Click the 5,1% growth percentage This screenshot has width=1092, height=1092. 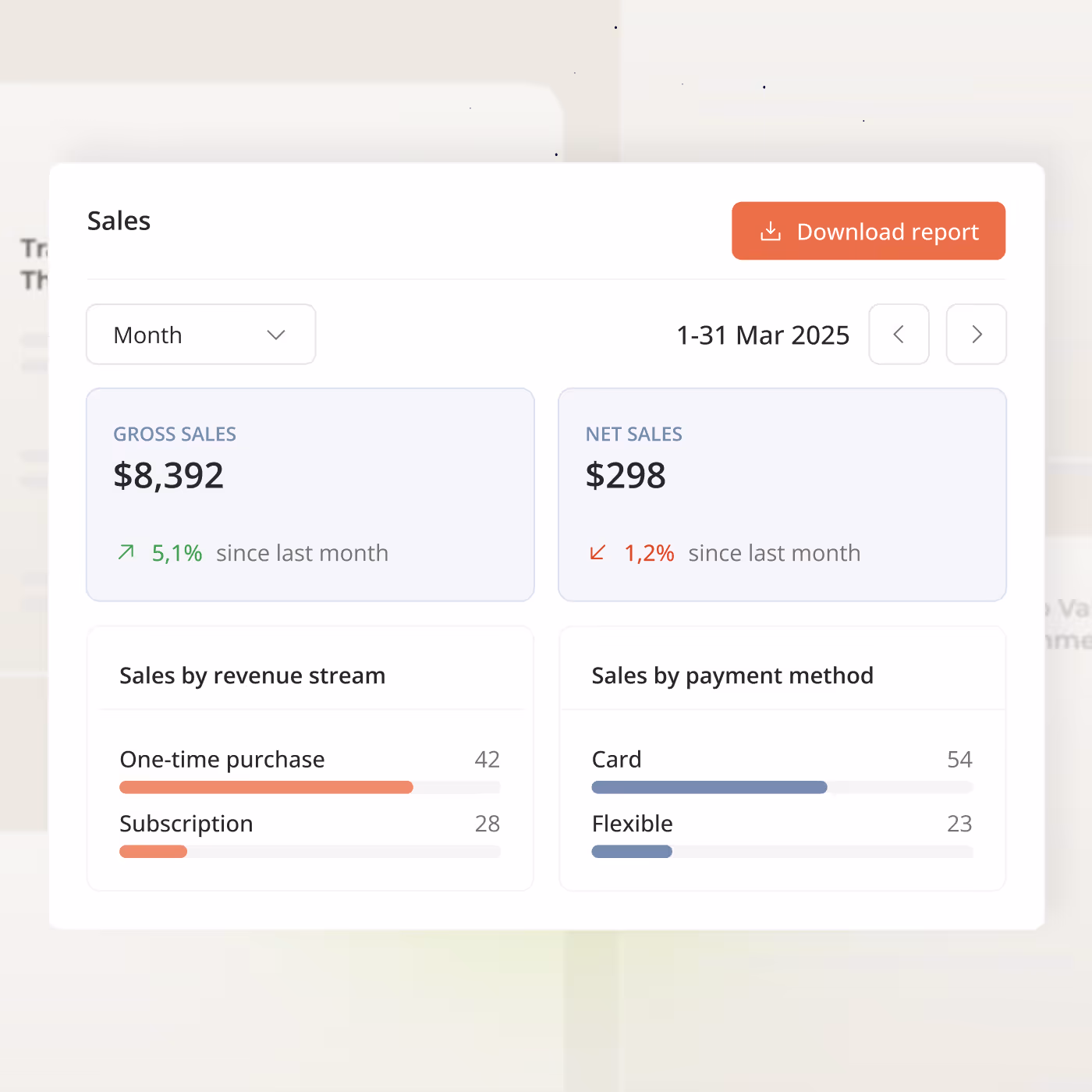coord(177,553)
